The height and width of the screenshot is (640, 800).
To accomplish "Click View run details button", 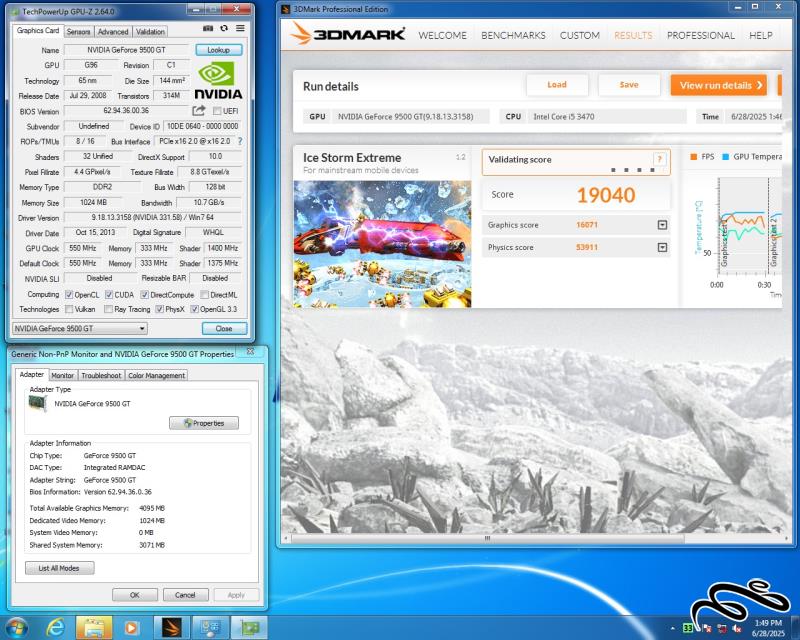I will pyautogui.click(x=718, y=85).
